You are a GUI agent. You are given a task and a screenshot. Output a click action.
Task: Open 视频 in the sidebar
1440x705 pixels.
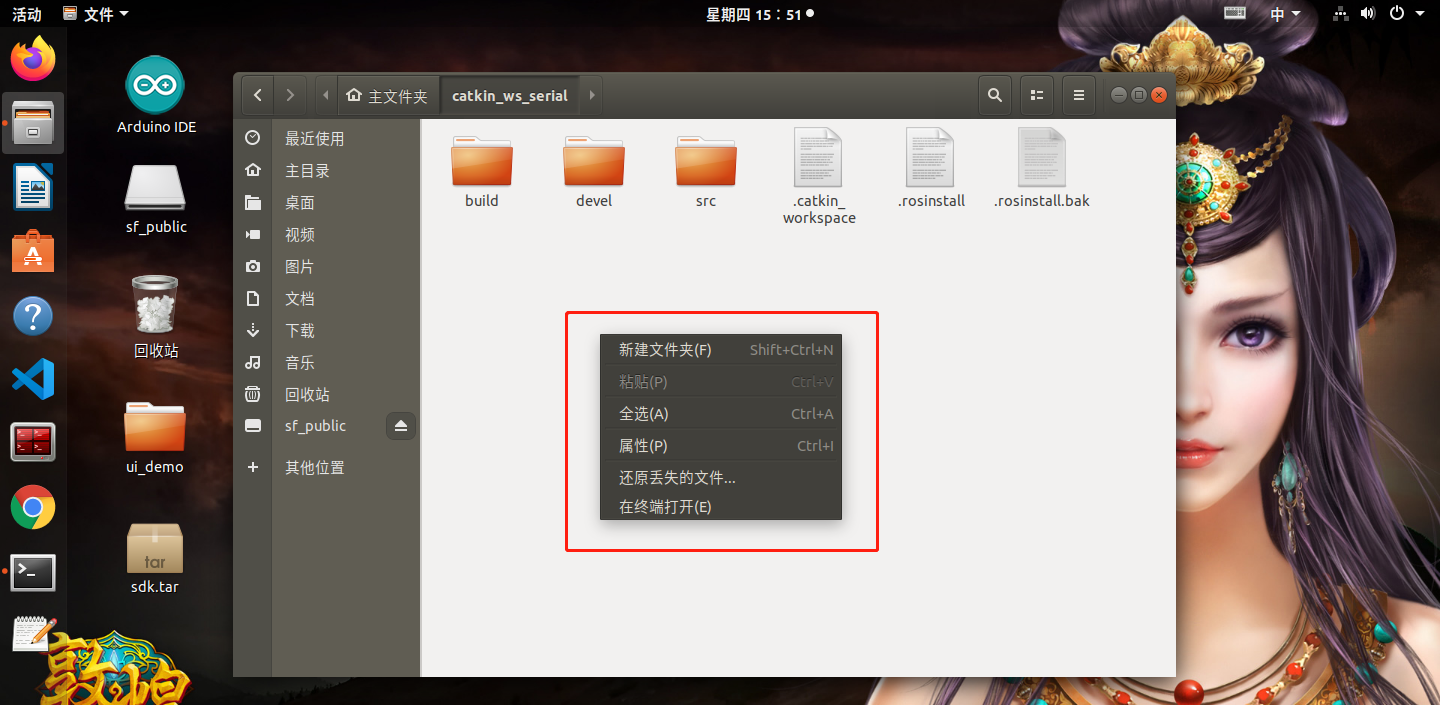coord(327,234)
